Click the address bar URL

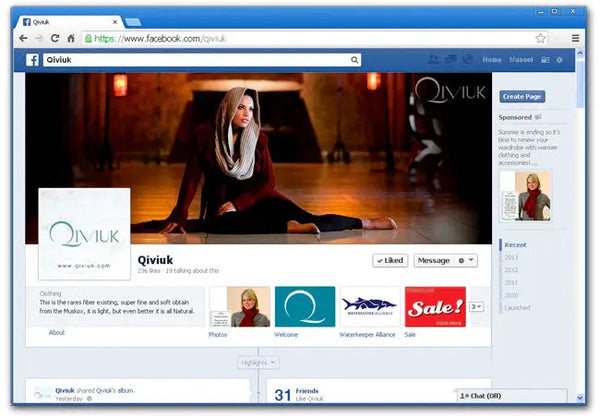click(x=160, y=39)
